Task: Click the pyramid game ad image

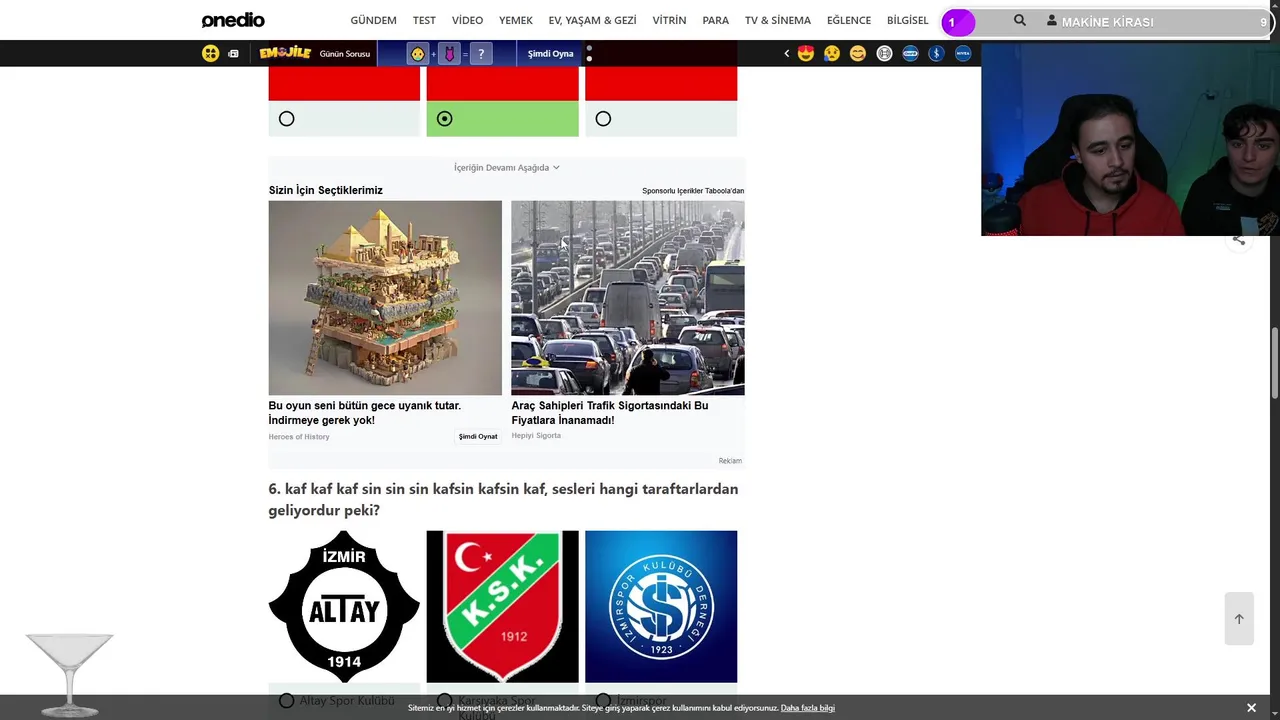Action: (x=385, y=298)
